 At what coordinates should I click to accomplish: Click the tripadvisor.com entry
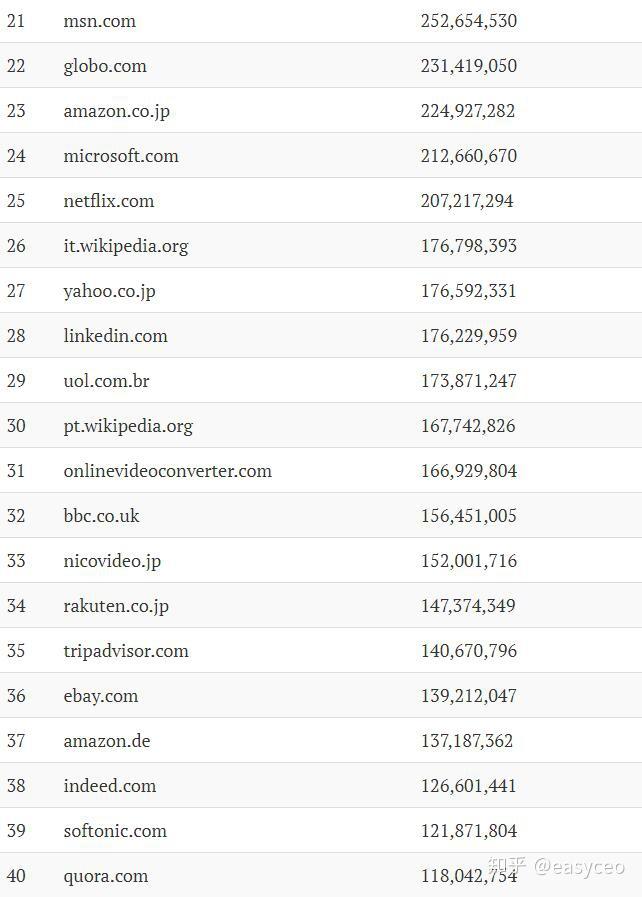click(x=126, y=651)
